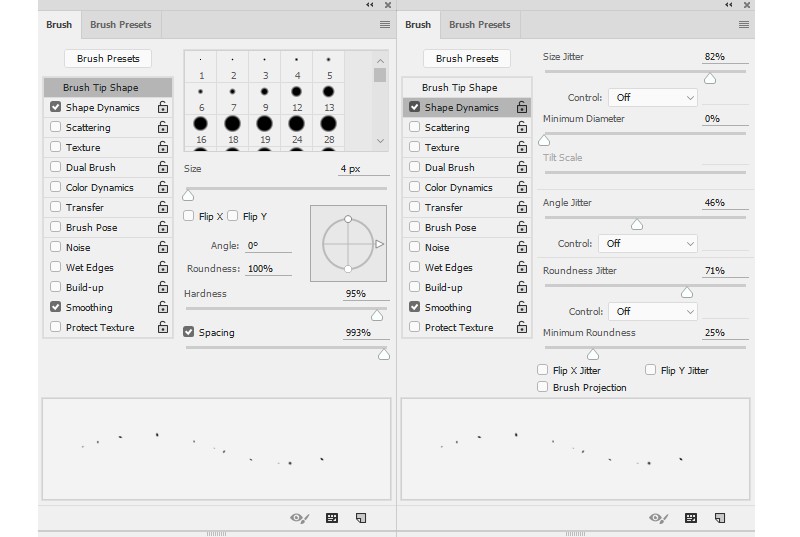
Task: Click the create new brush icon in left panel
Action: [361, 518]
